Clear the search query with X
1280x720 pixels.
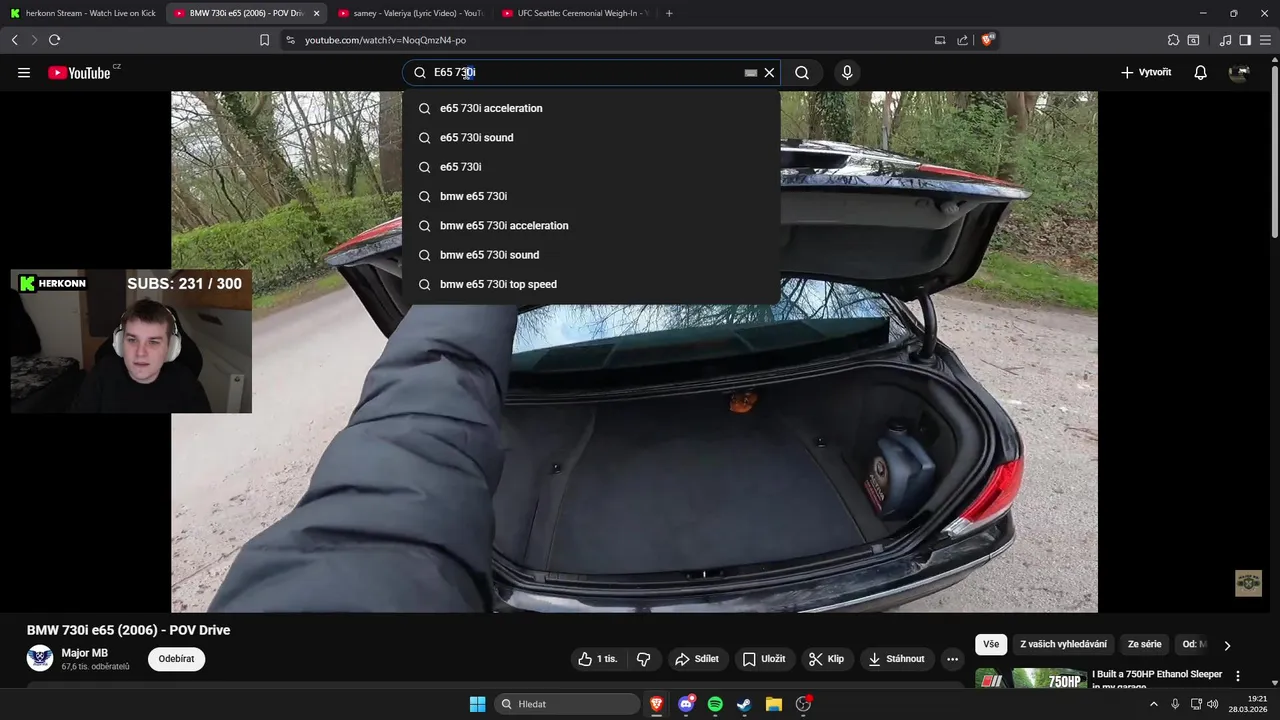click(769, 72)
